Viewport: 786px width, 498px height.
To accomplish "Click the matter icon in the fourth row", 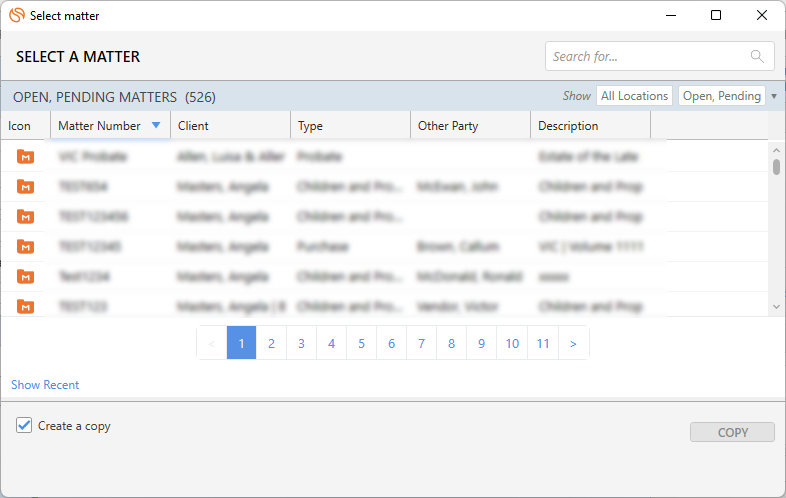I will (25, 246).
